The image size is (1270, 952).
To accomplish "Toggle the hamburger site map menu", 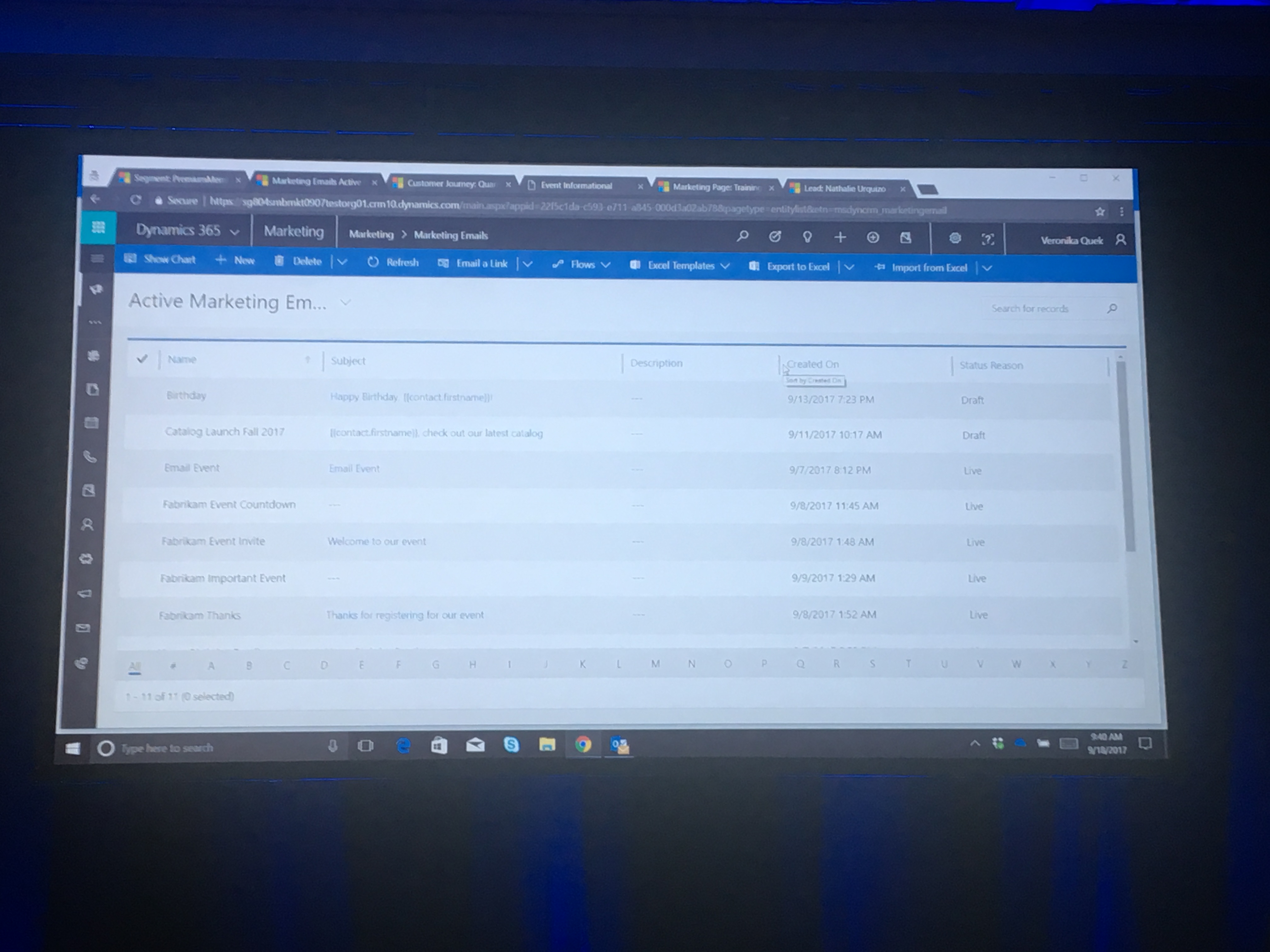I will tap(97, 258).
